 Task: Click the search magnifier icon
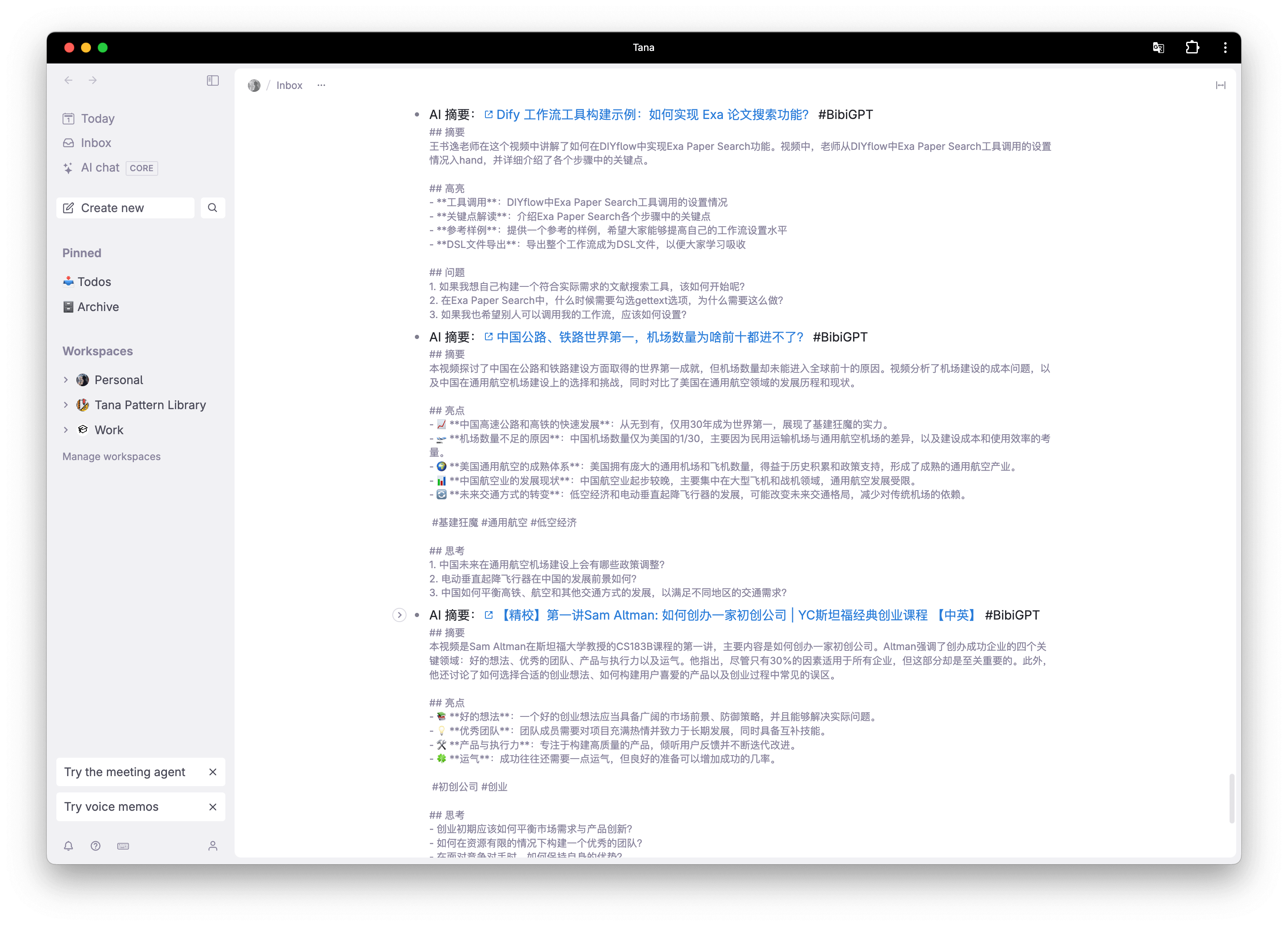pyautogui.click(x=213, y=208)
